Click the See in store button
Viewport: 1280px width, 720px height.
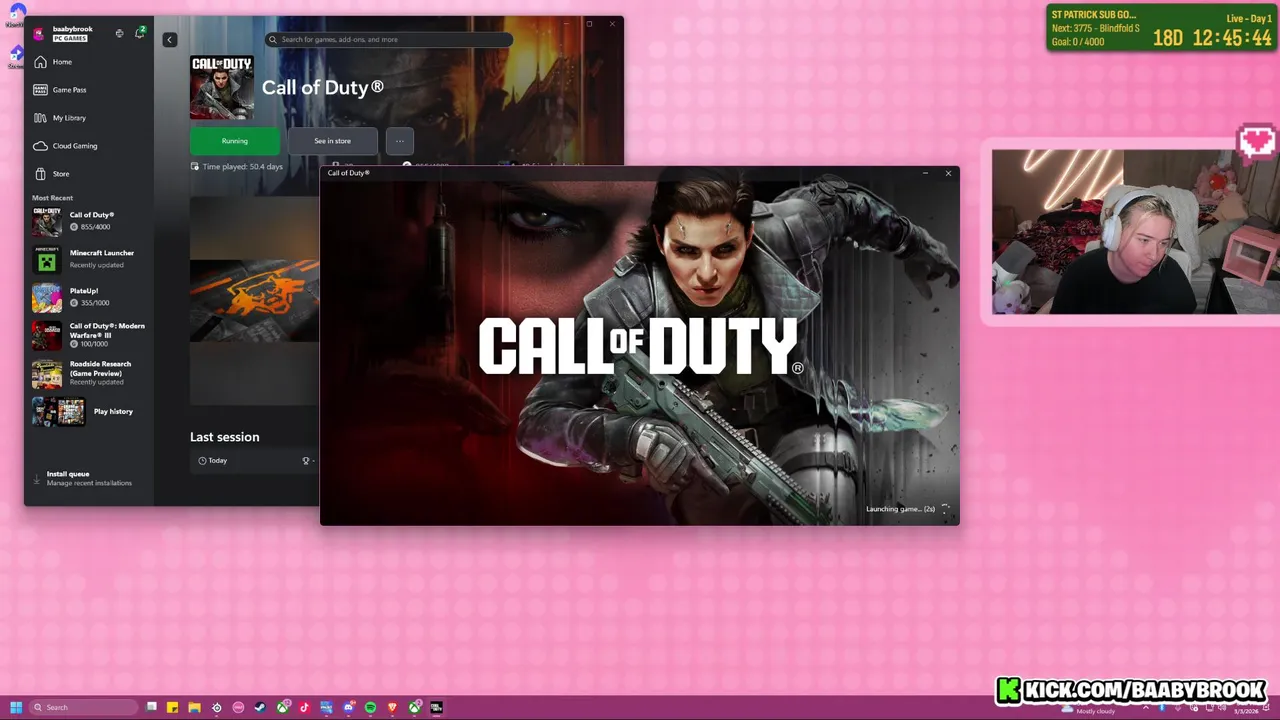[x=333, y=141]
